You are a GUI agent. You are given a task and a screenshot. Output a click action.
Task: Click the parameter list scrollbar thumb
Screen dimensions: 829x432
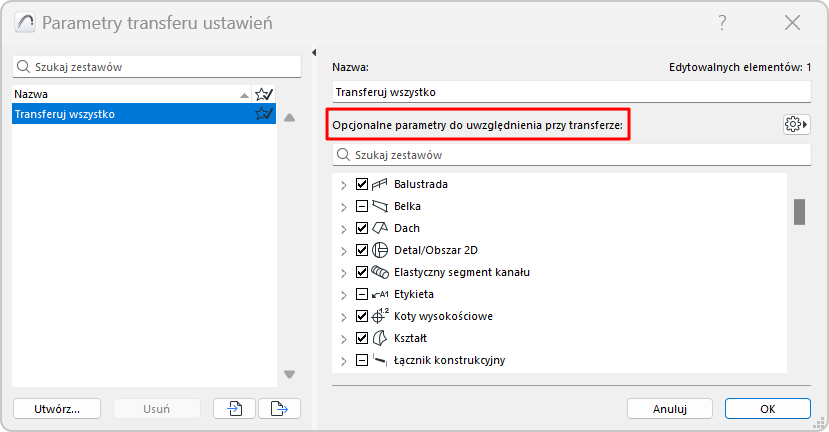pos(799,212)
